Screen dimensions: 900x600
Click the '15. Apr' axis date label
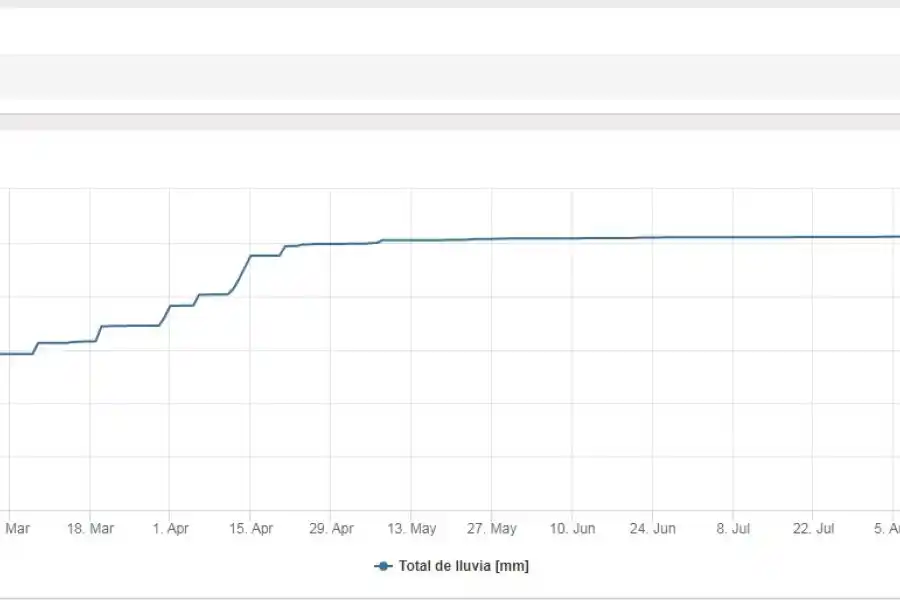coord(251,529)
